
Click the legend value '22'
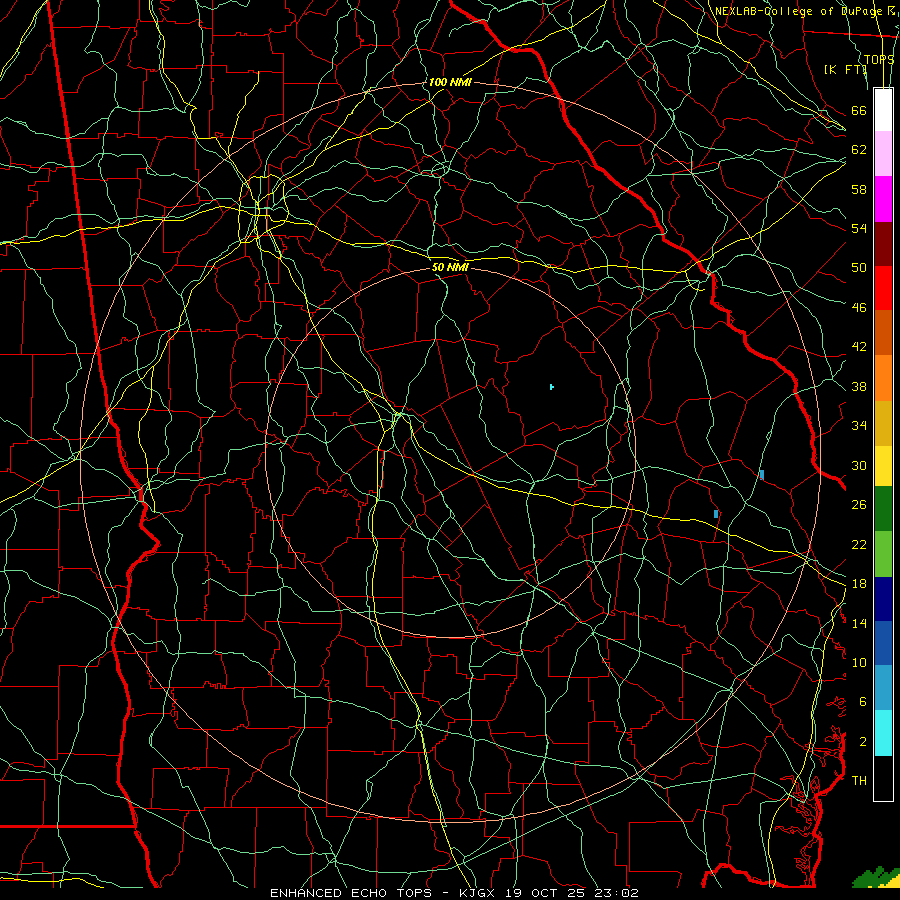point(859,544)
